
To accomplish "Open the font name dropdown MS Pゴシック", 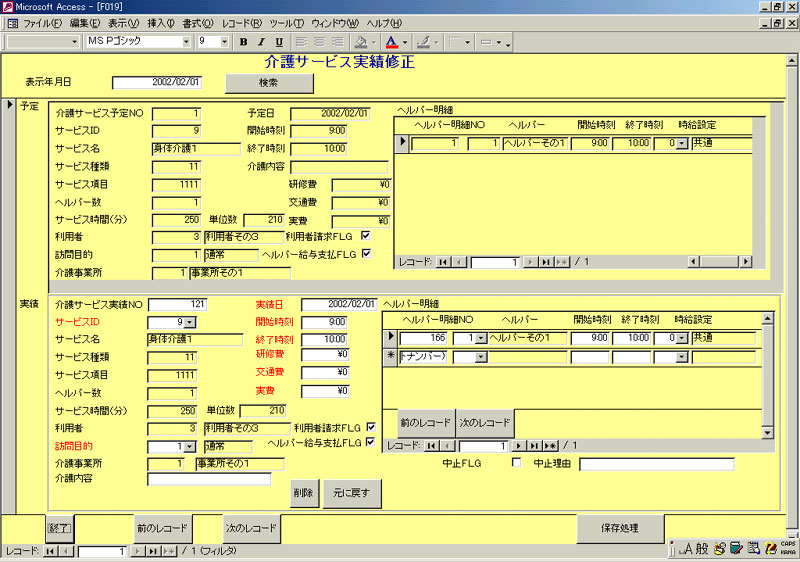I will coord(186,42).
